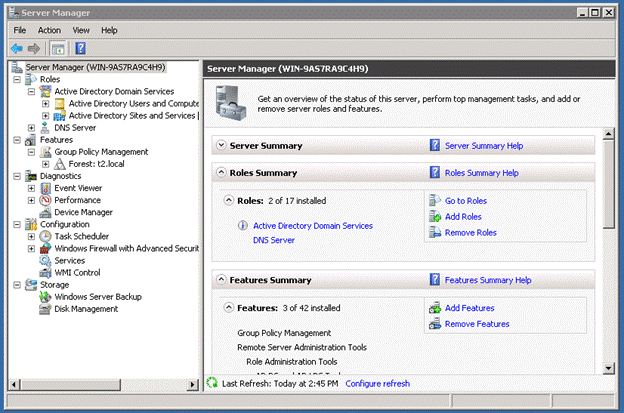
Task: Click the Task Scheduler clock icon
Action: click(x=45, y=236)
